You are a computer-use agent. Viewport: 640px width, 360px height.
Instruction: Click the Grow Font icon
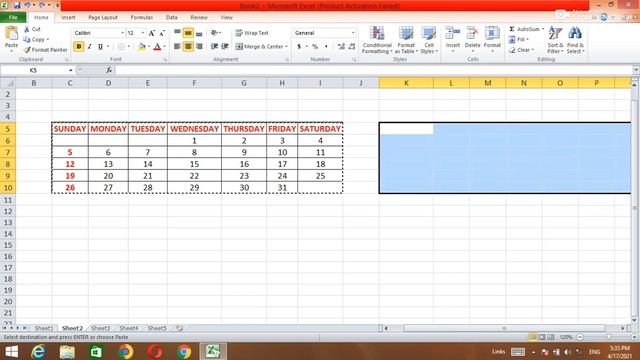152,33
